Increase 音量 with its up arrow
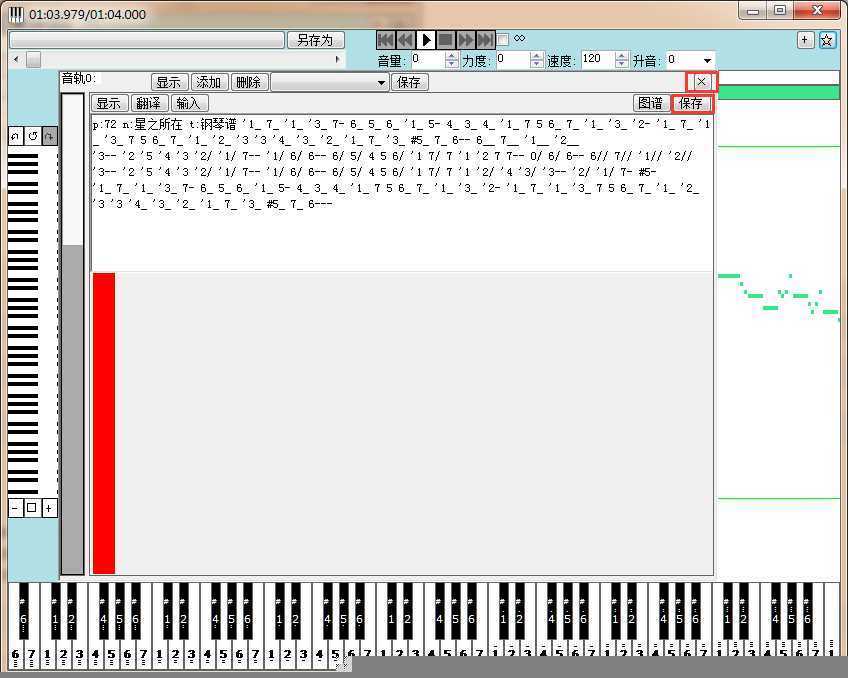 coord(452,56)
